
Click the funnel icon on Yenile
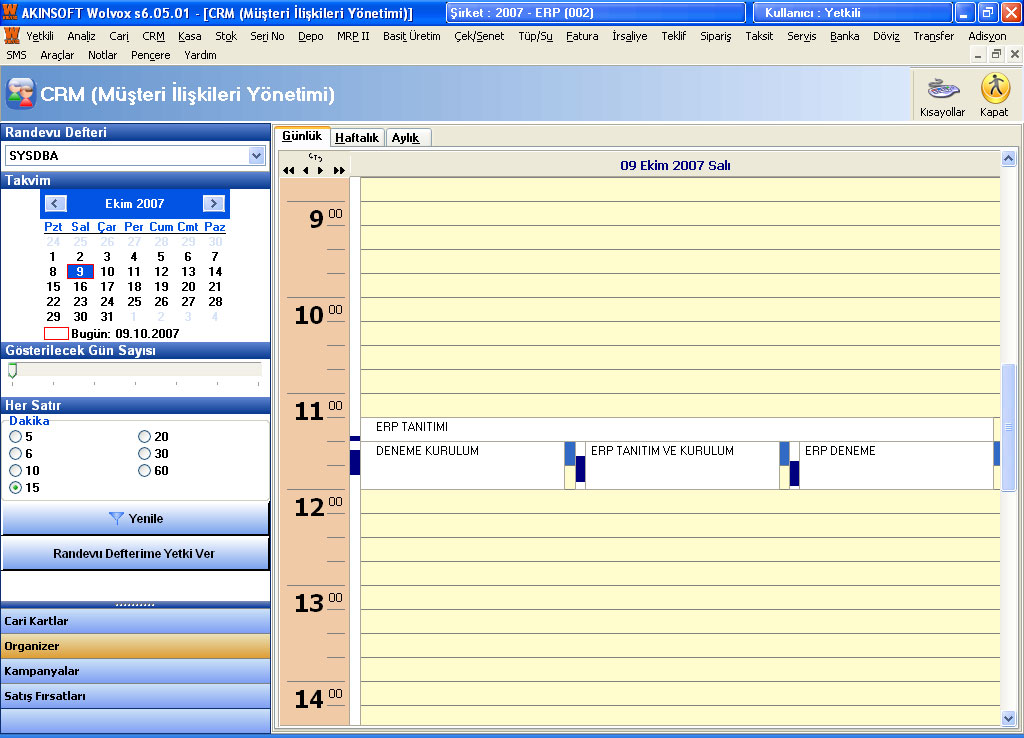(x=116, y=519)
